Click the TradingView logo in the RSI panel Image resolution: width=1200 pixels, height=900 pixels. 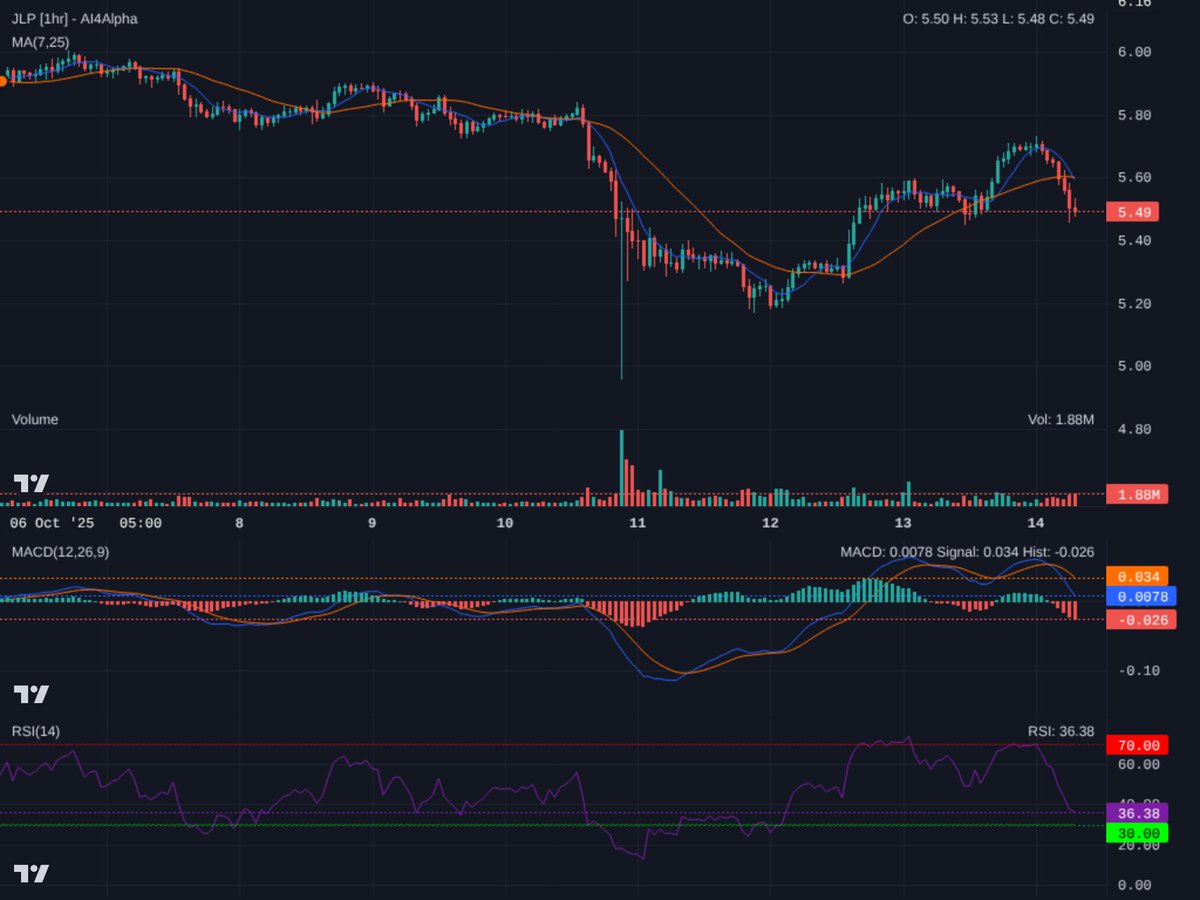(30, 874)
